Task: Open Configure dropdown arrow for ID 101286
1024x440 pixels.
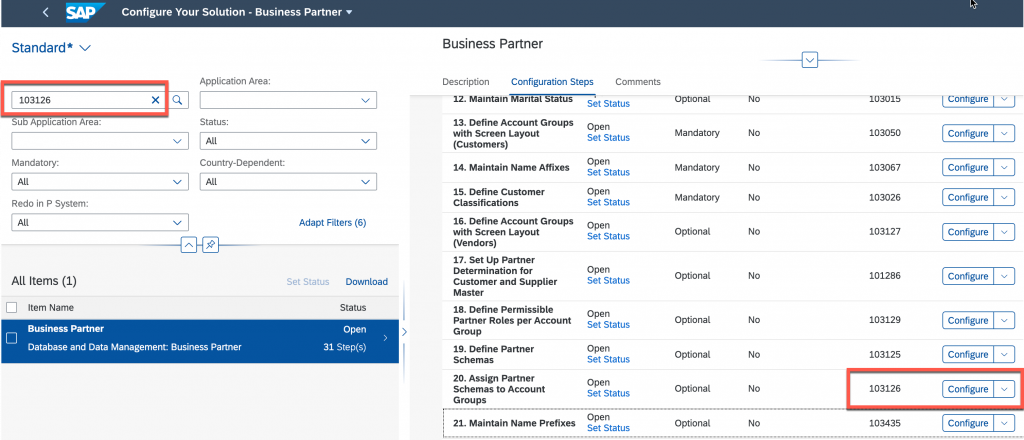Action: [x=1004, y=276]
